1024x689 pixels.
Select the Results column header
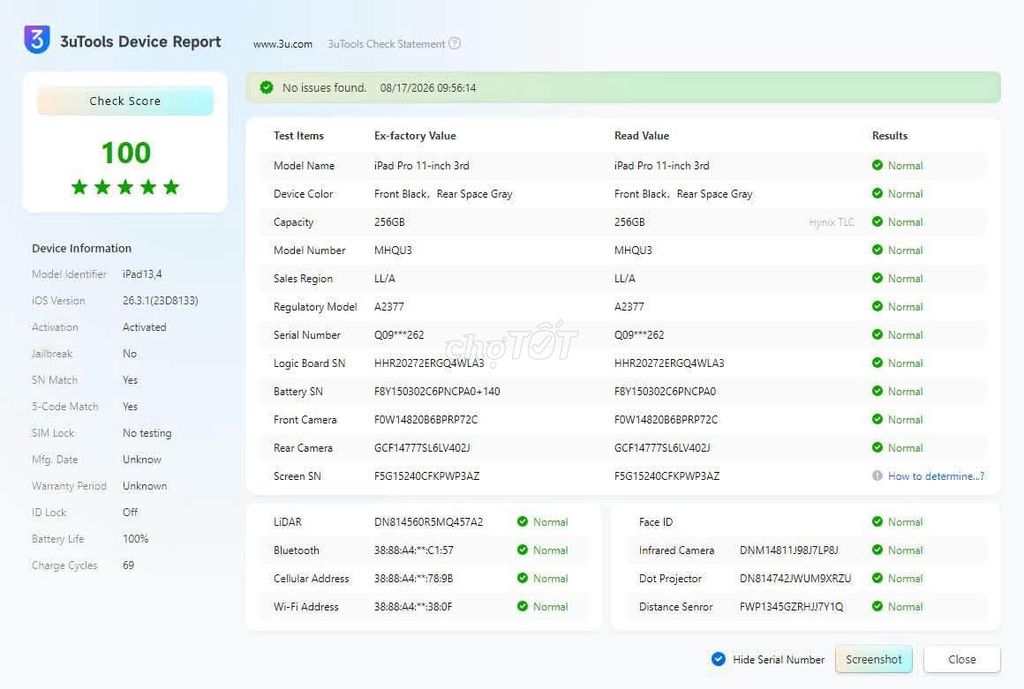pyautogui.click(x=889, y=136)
